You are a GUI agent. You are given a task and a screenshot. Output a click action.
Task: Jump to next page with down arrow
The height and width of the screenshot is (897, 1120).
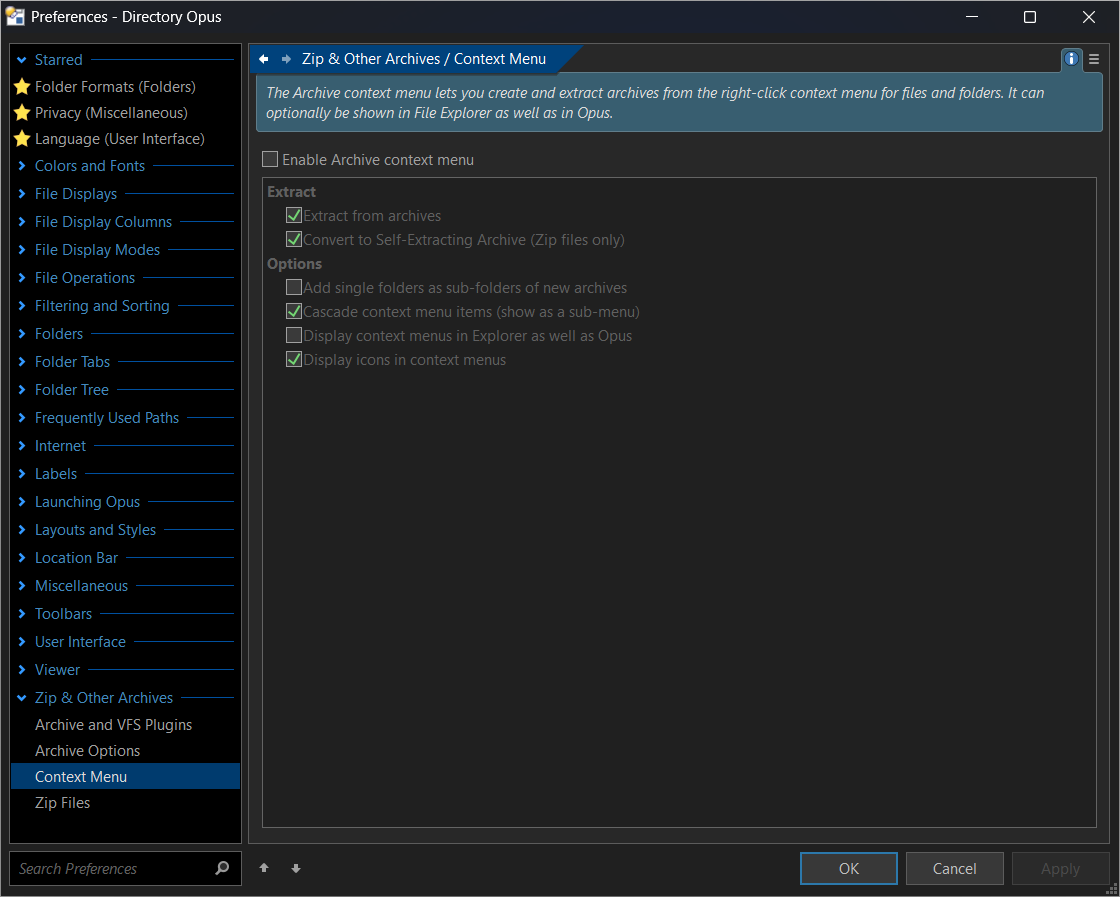tap(296, 868)
